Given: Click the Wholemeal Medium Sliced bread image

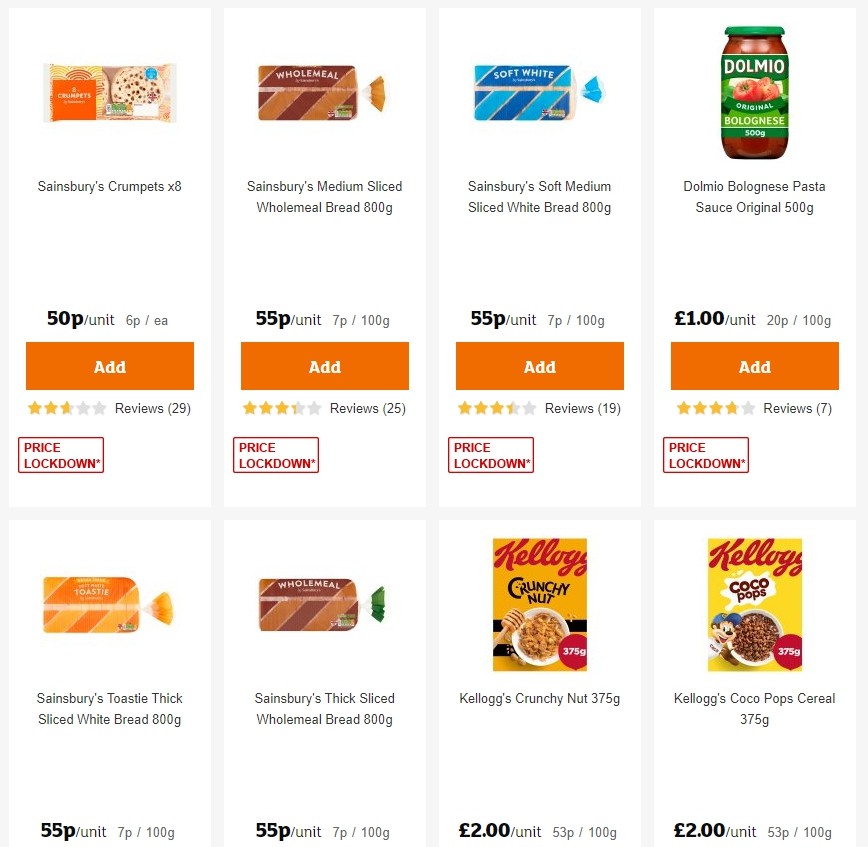Looking at the screenshot, I should point(324,92).
